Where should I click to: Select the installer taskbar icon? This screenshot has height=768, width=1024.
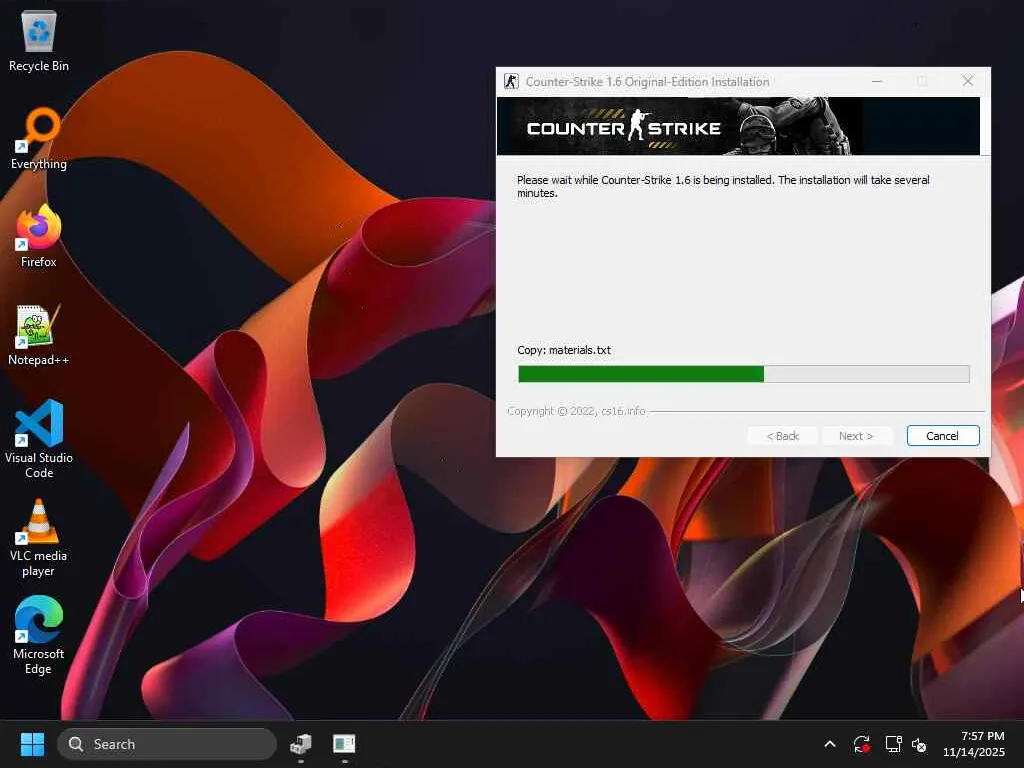[x=301, y=744]
